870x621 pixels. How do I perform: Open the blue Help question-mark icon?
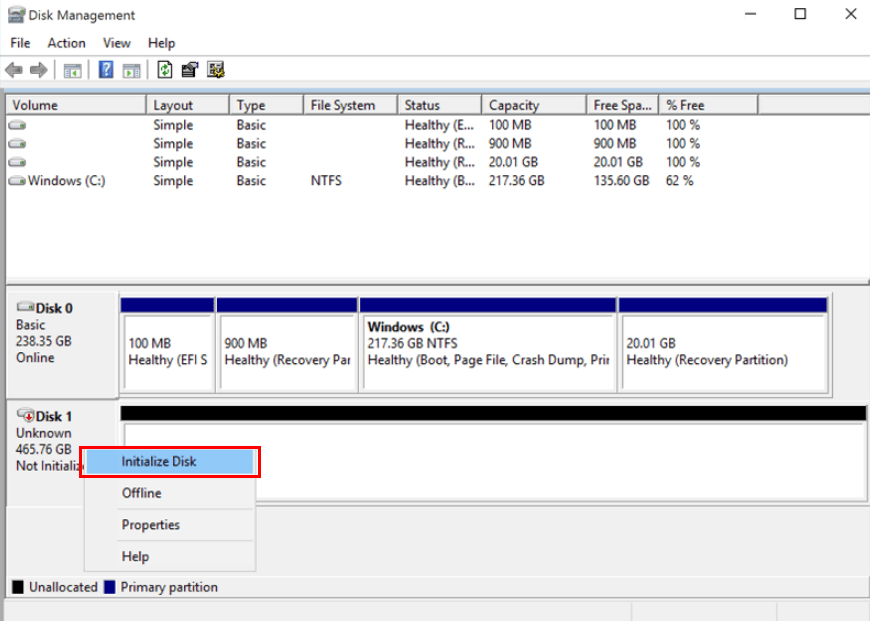pos(105,70)
